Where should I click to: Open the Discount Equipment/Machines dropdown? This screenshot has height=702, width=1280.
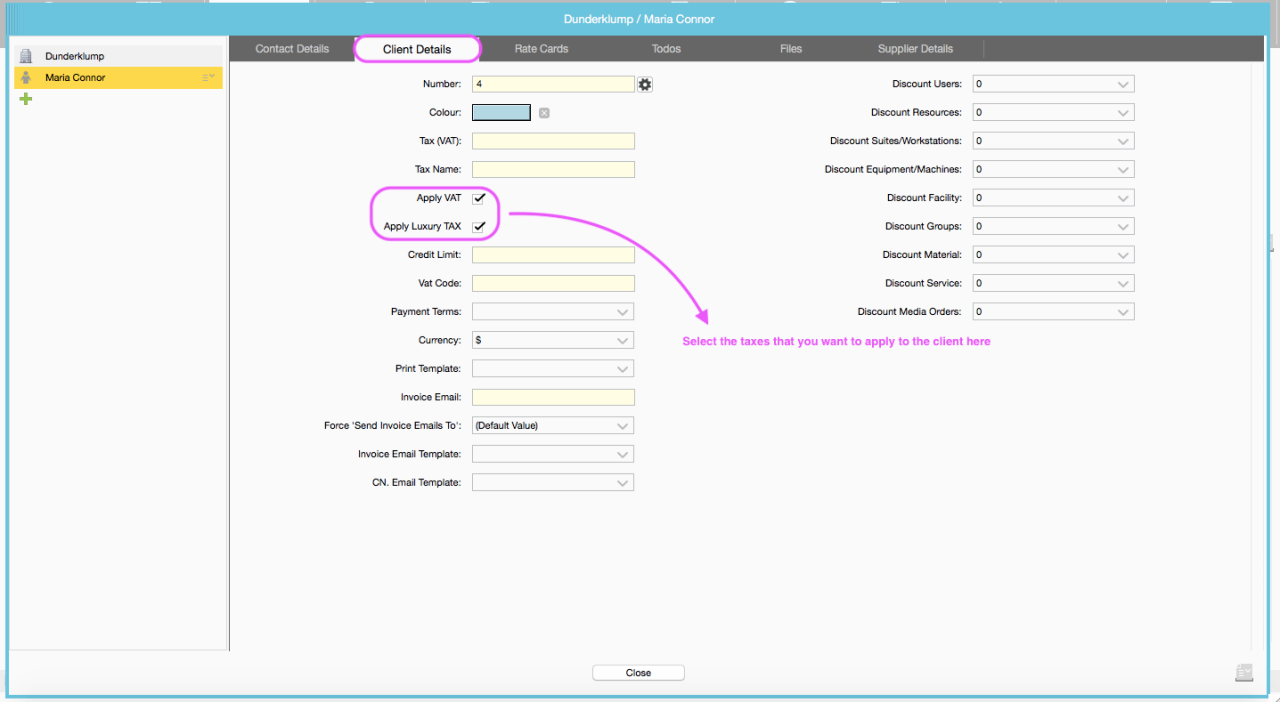pos(1054,170)
